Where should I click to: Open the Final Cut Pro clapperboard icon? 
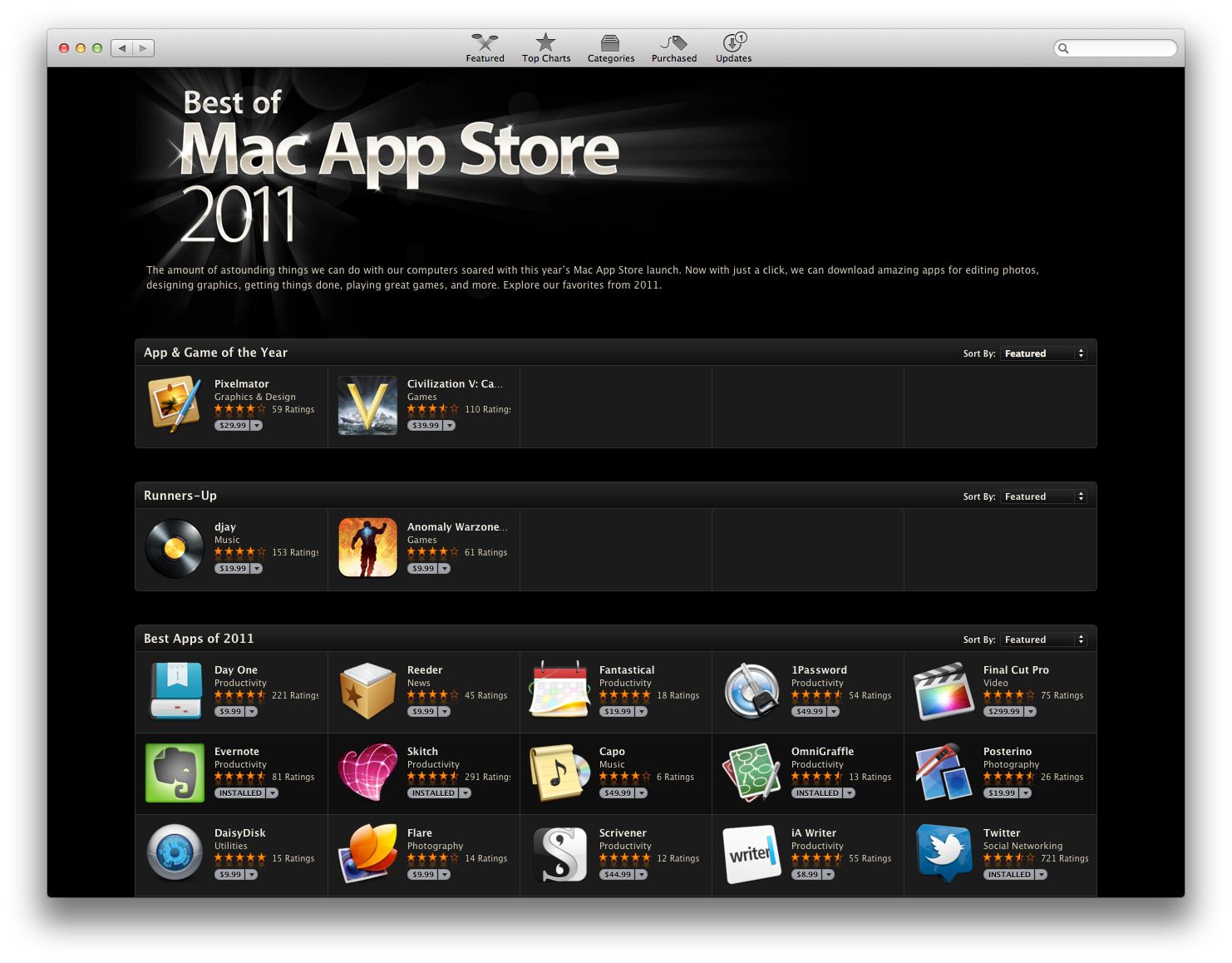point(944,691)
